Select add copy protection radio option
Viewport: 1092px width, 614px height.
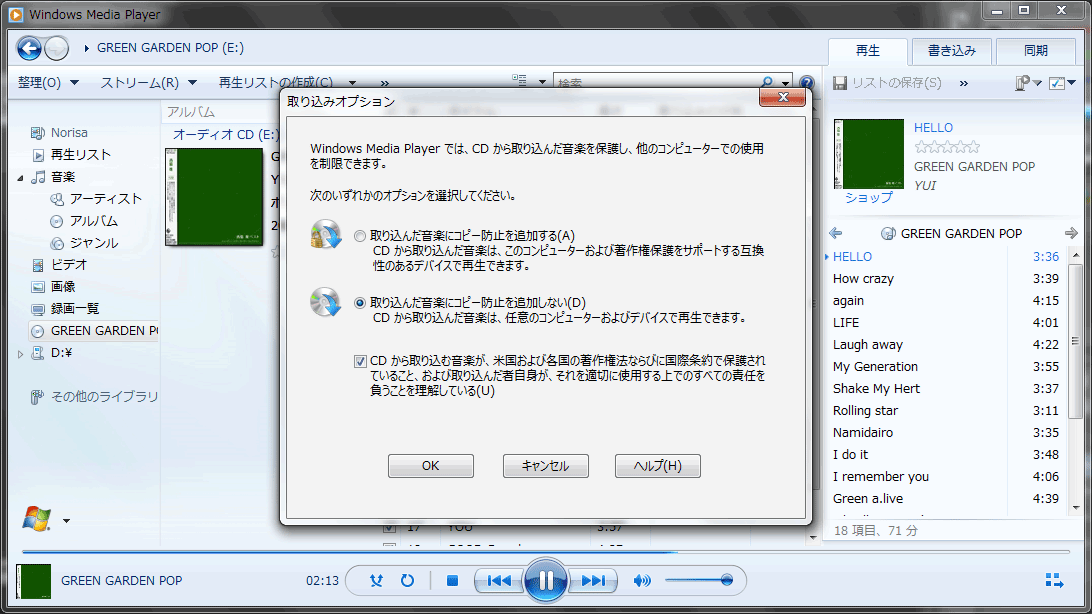359,236
